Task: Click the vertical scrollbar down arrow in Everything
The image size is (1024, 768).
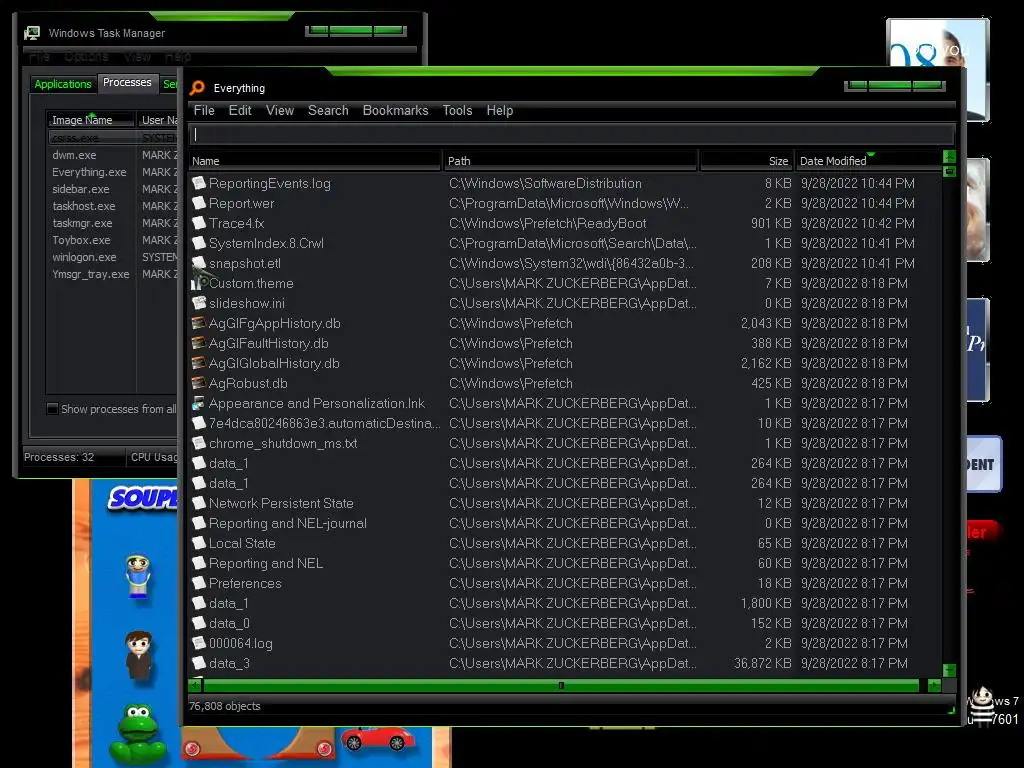Action: 950,671
